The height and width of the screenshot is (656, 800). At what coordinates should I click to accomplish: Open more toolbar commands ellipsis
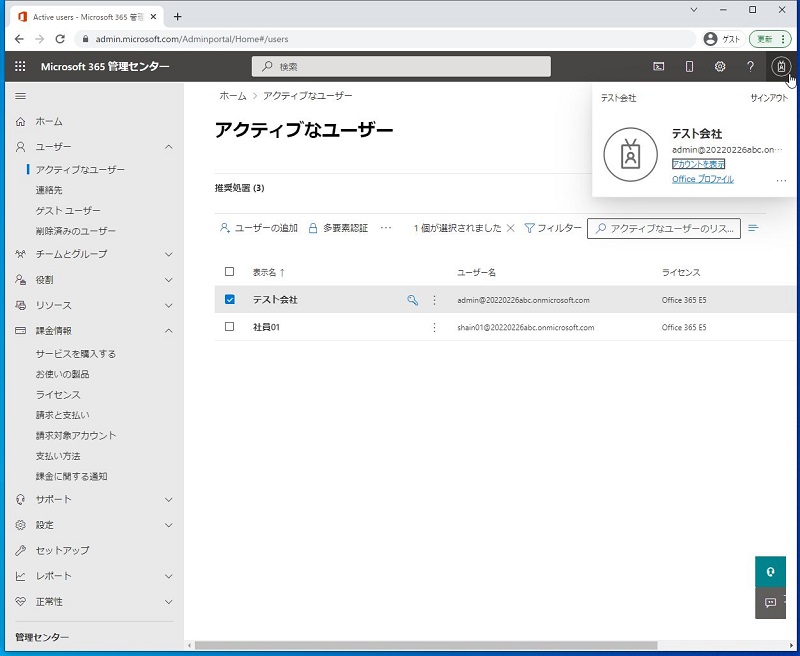[x=386, y=228]
